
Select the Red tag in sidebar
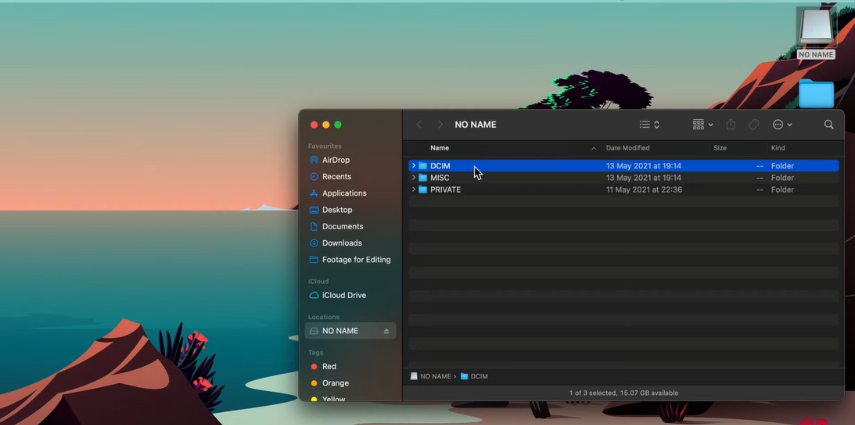click(329, 367)
